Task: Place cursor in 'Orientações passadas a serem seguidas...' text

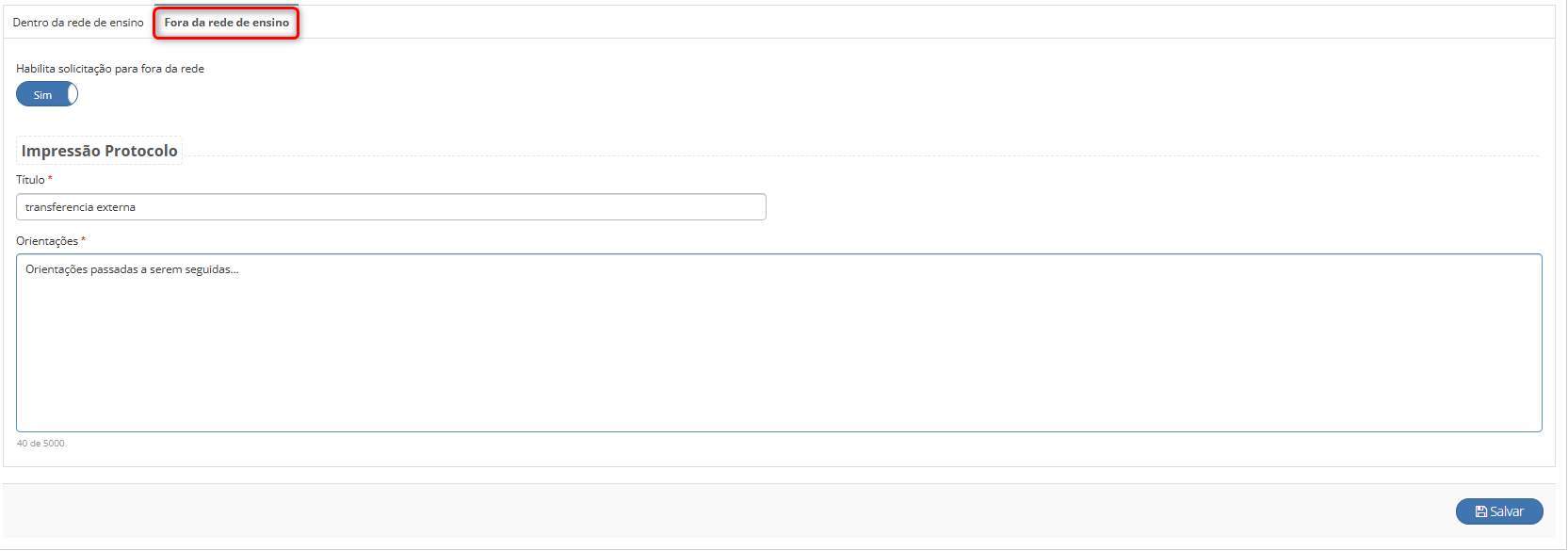Action: point(132,269)
